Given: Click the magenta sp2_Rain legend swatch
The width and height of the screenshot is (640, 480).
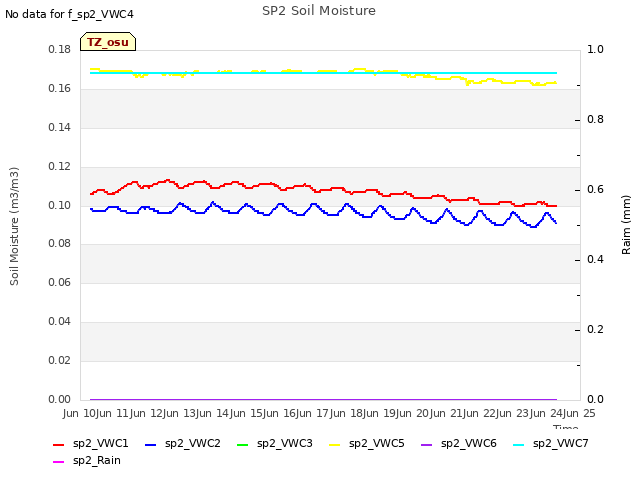Looking at the screenshot, I should tap(59, 462).
